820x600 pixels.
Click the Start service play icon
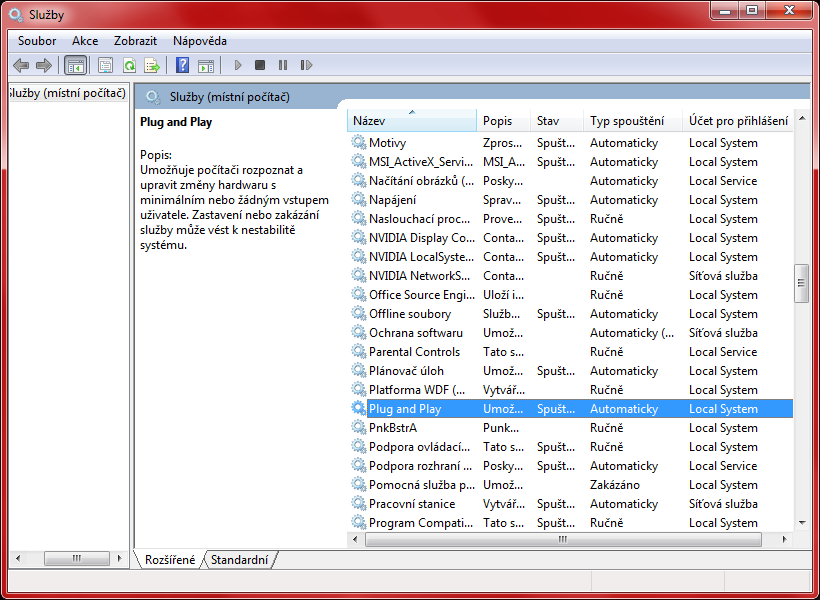(x=238, y=65)
